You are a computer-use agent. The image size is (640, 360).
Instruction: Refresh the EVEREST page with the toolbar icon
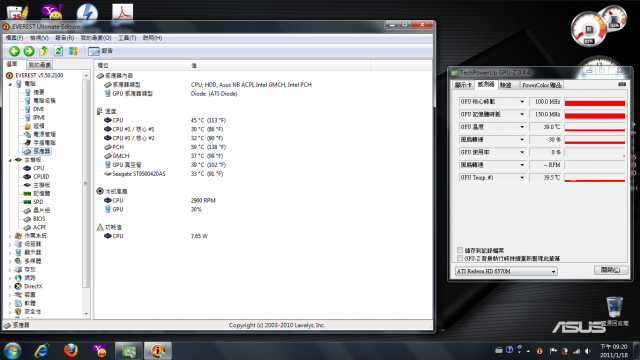(x=58, y=51)
